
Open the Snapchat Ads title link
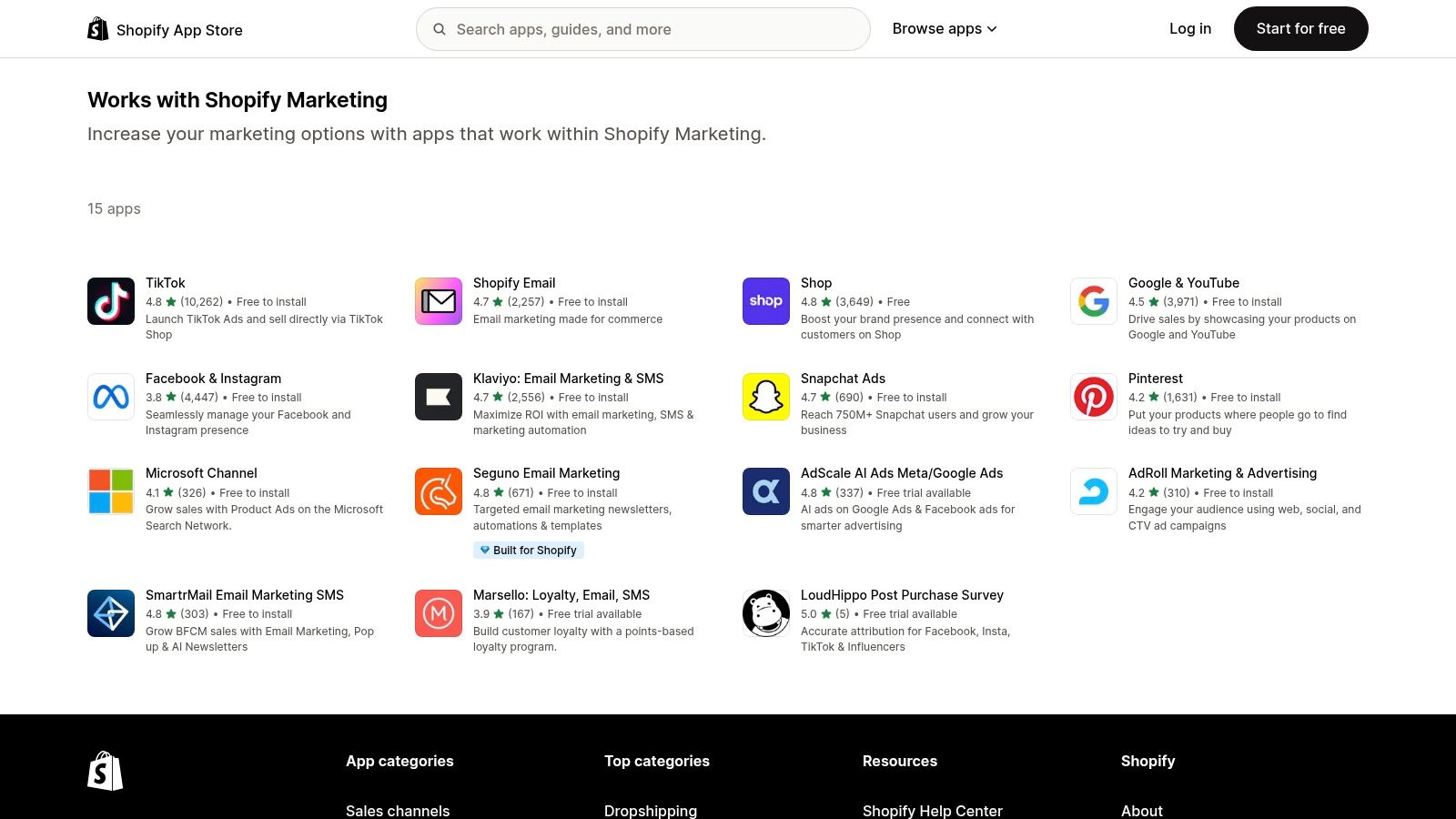coord(843,379)
